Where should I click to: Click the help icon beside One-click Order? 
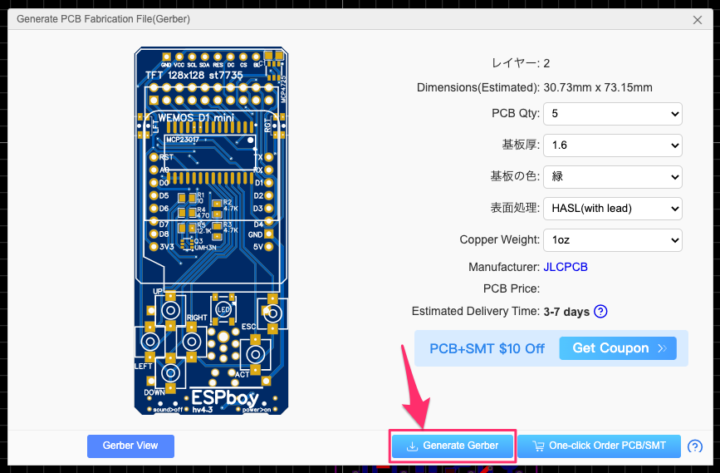(695, 446)
